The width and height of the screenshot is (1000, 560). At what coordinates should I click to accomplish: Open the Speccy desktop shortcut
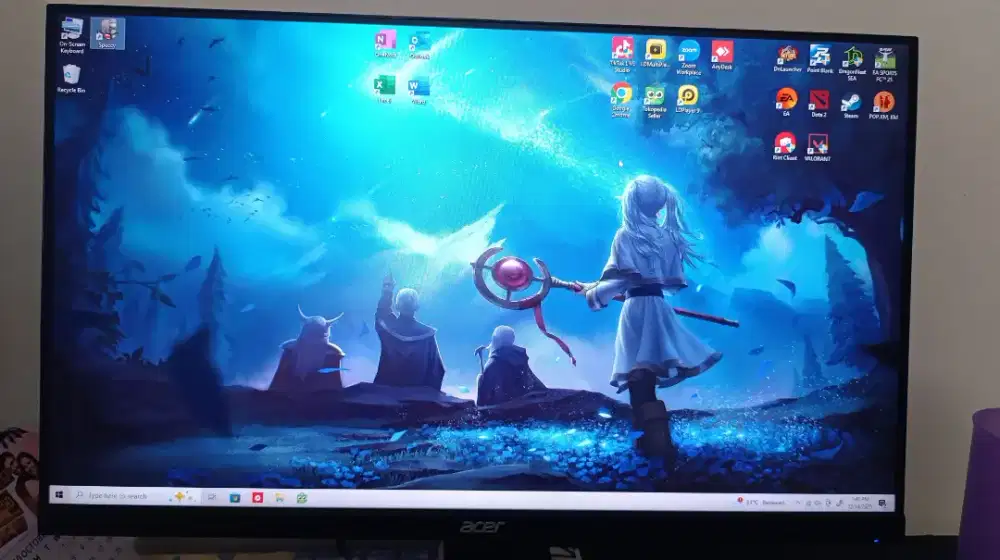(107, 34)
